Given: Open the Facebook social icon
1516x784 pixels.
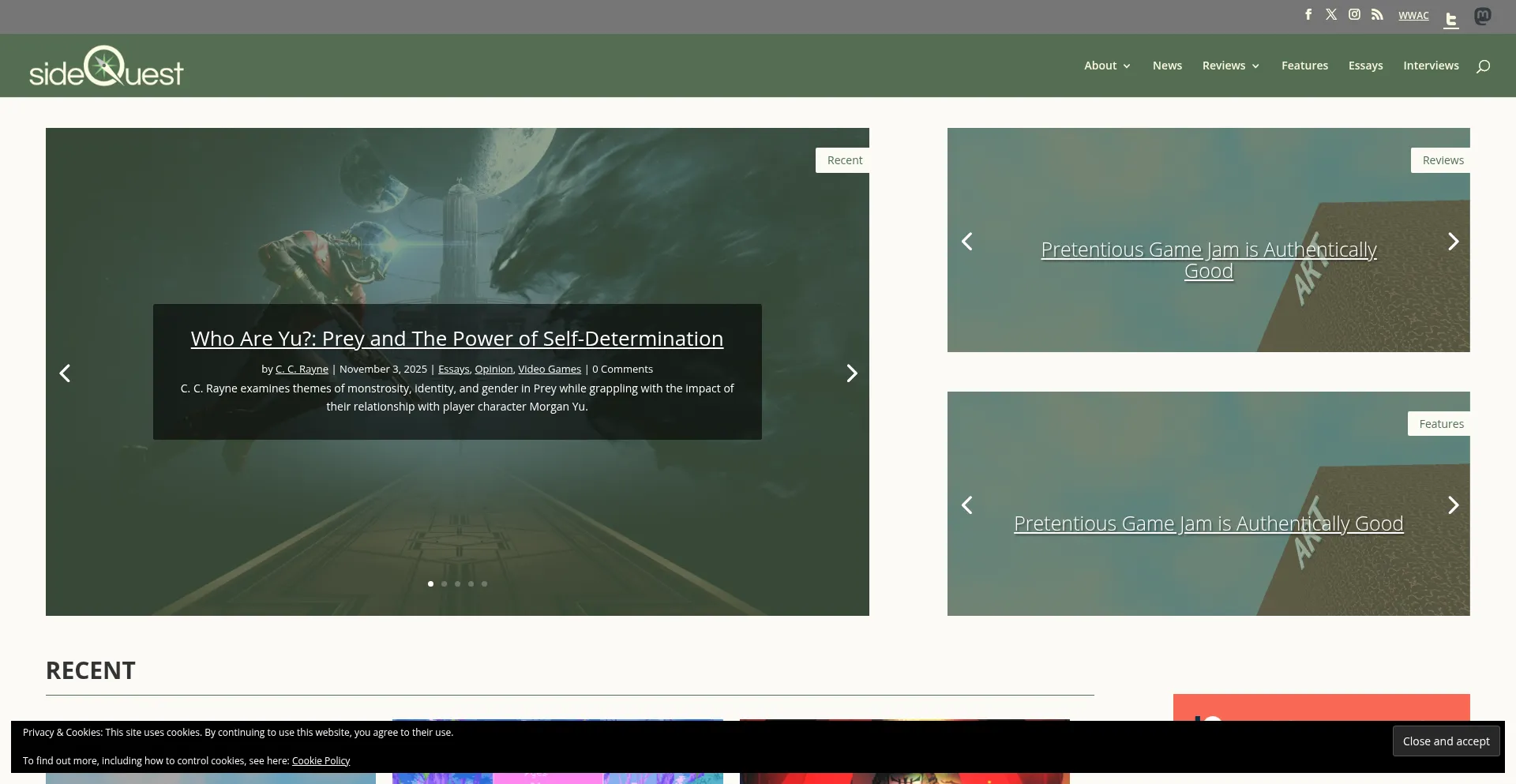Looking at the screenshot, I should (1308, 14).
